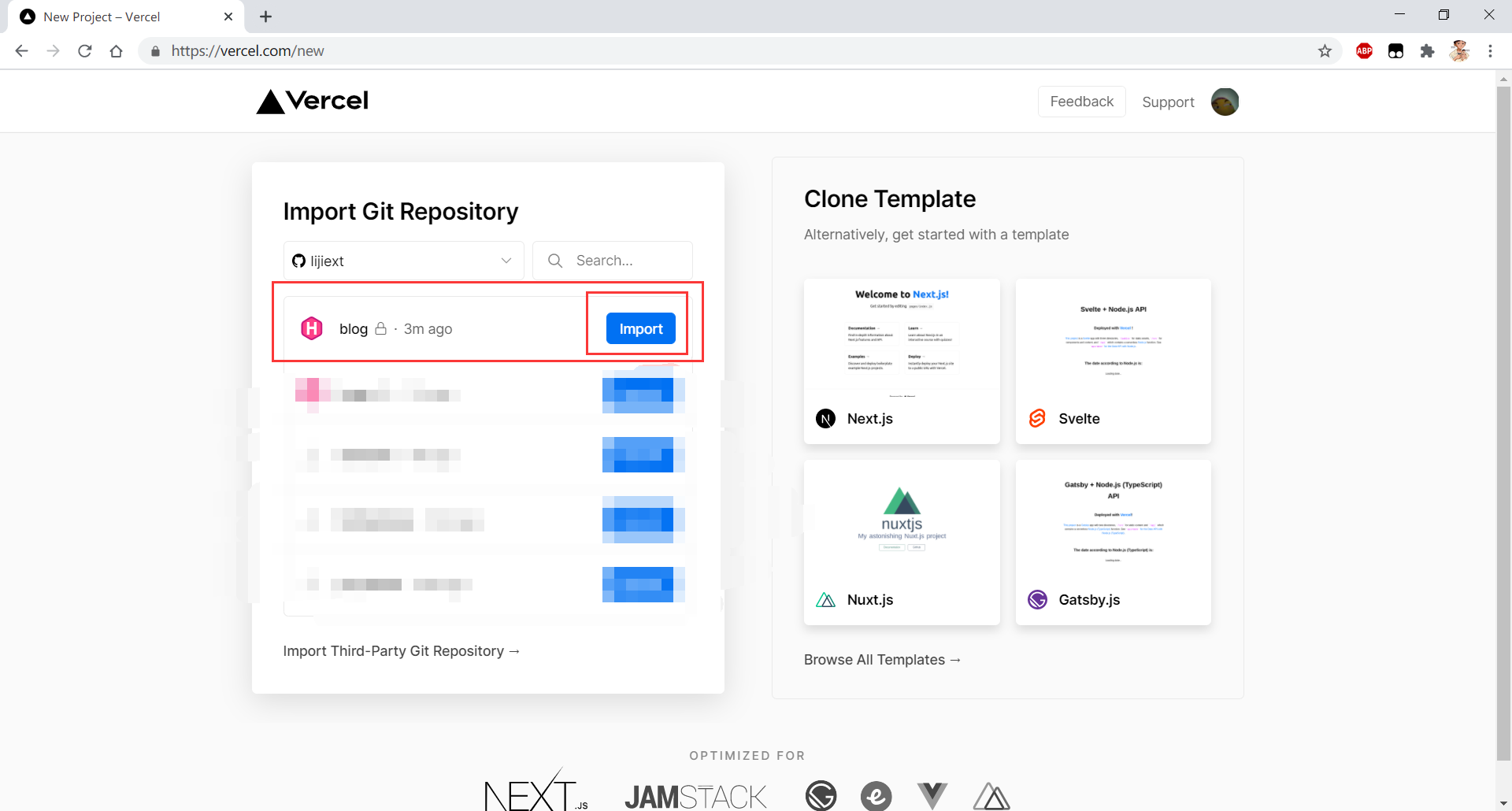Viewport: 1512px width, 811px height.
Task: Click the JAMSTACK logo in Optimized For row
Action: pyautogui.click(x=695, y=797)
